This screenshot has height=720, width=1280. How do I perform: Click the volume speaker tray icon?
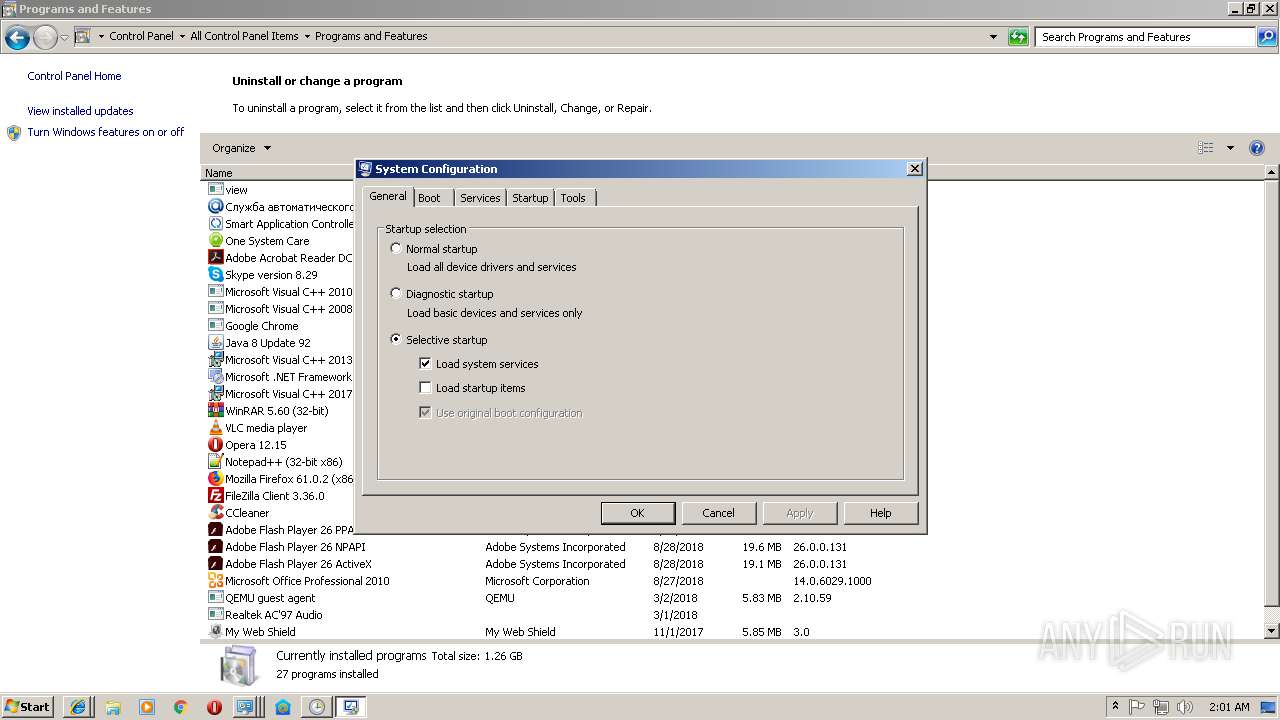1185,707
